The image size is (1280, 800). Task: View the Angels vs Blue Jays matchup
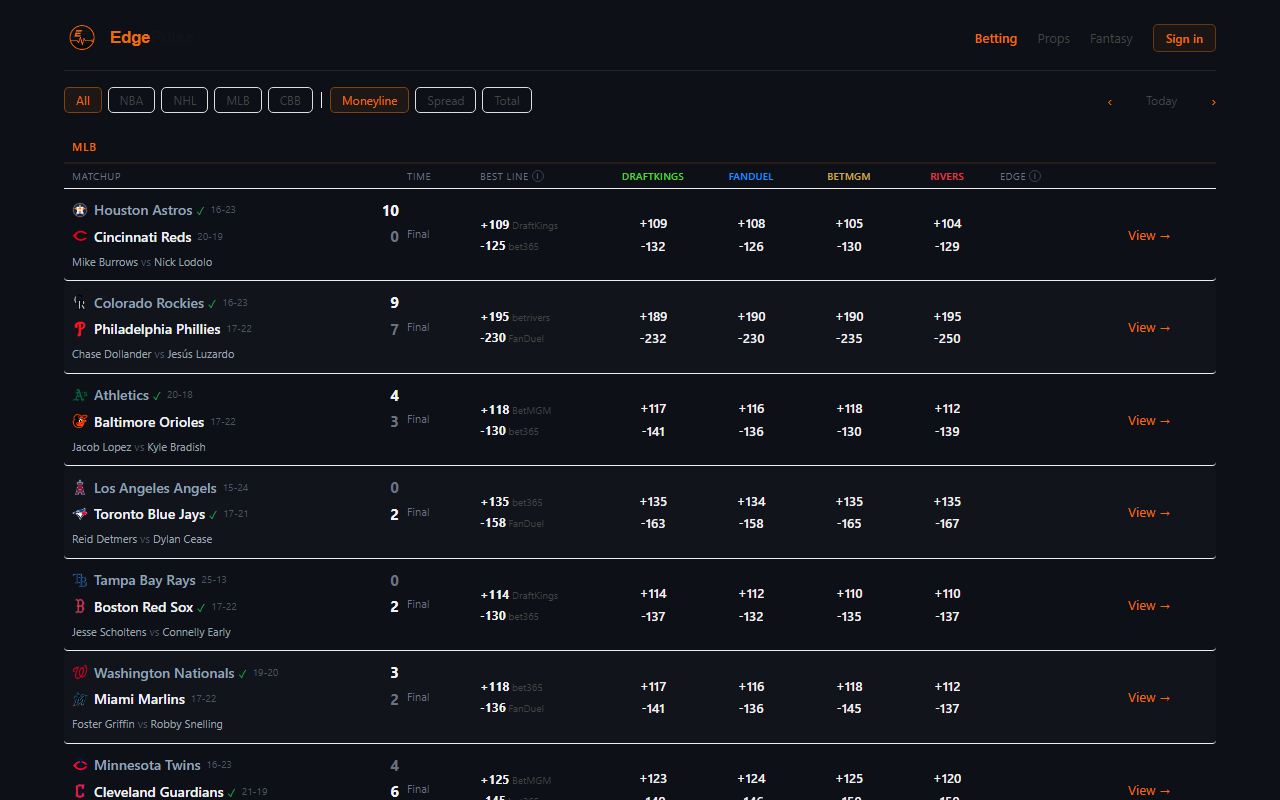pos(1149,512)
